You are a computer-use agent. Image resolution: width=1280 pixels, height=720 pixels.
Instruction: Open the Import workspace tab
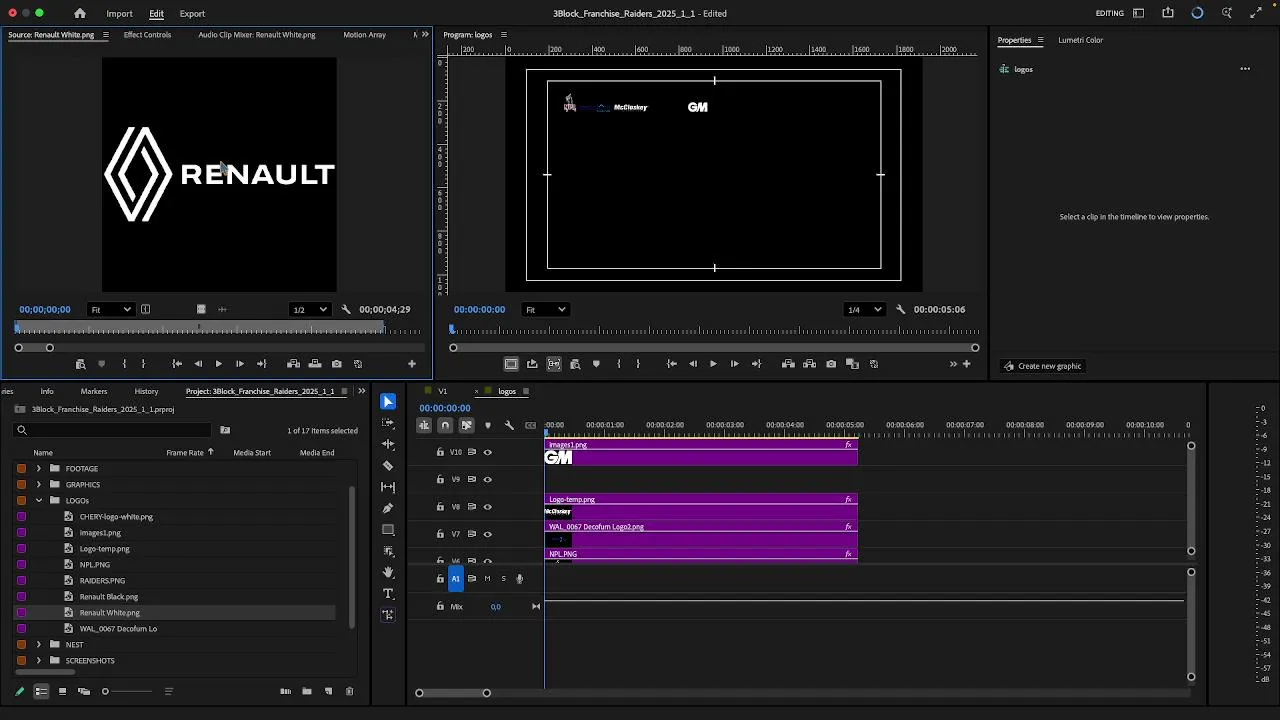click(119, 14)
